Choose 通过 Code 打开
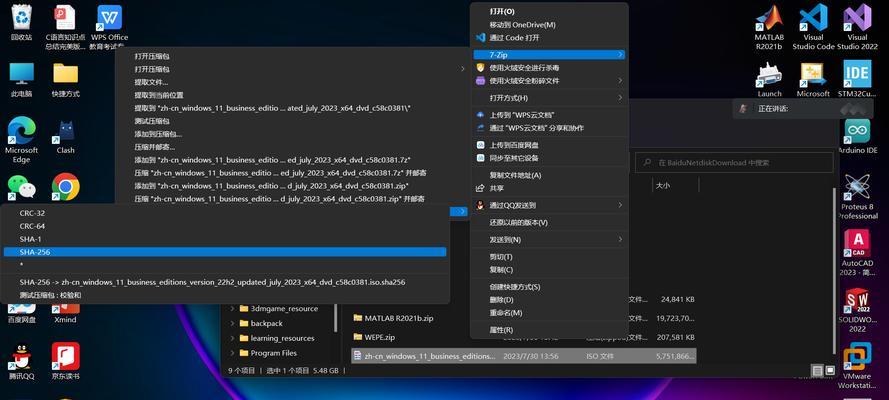The image size is (889, 400). click(x=549, y=38)
